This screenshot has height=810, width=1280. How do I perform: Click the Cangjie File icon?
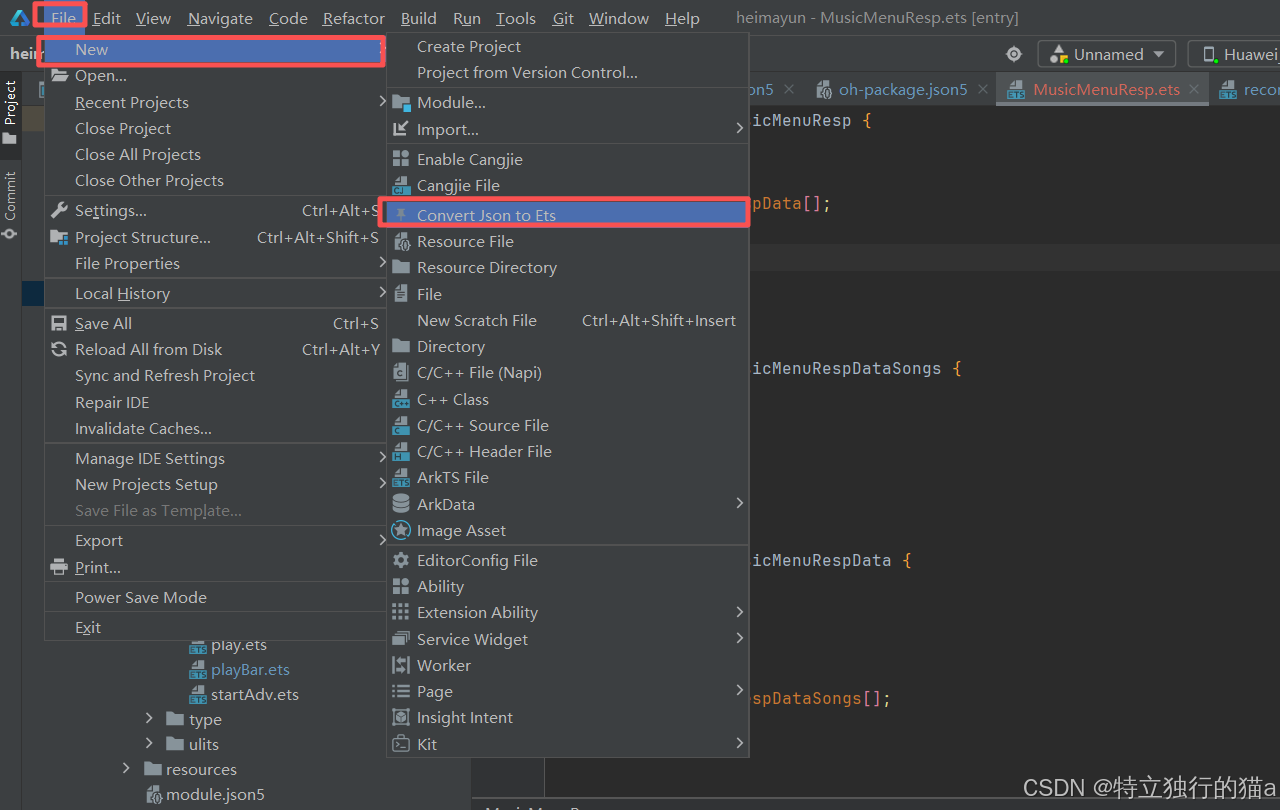click(x=401, y=185)
